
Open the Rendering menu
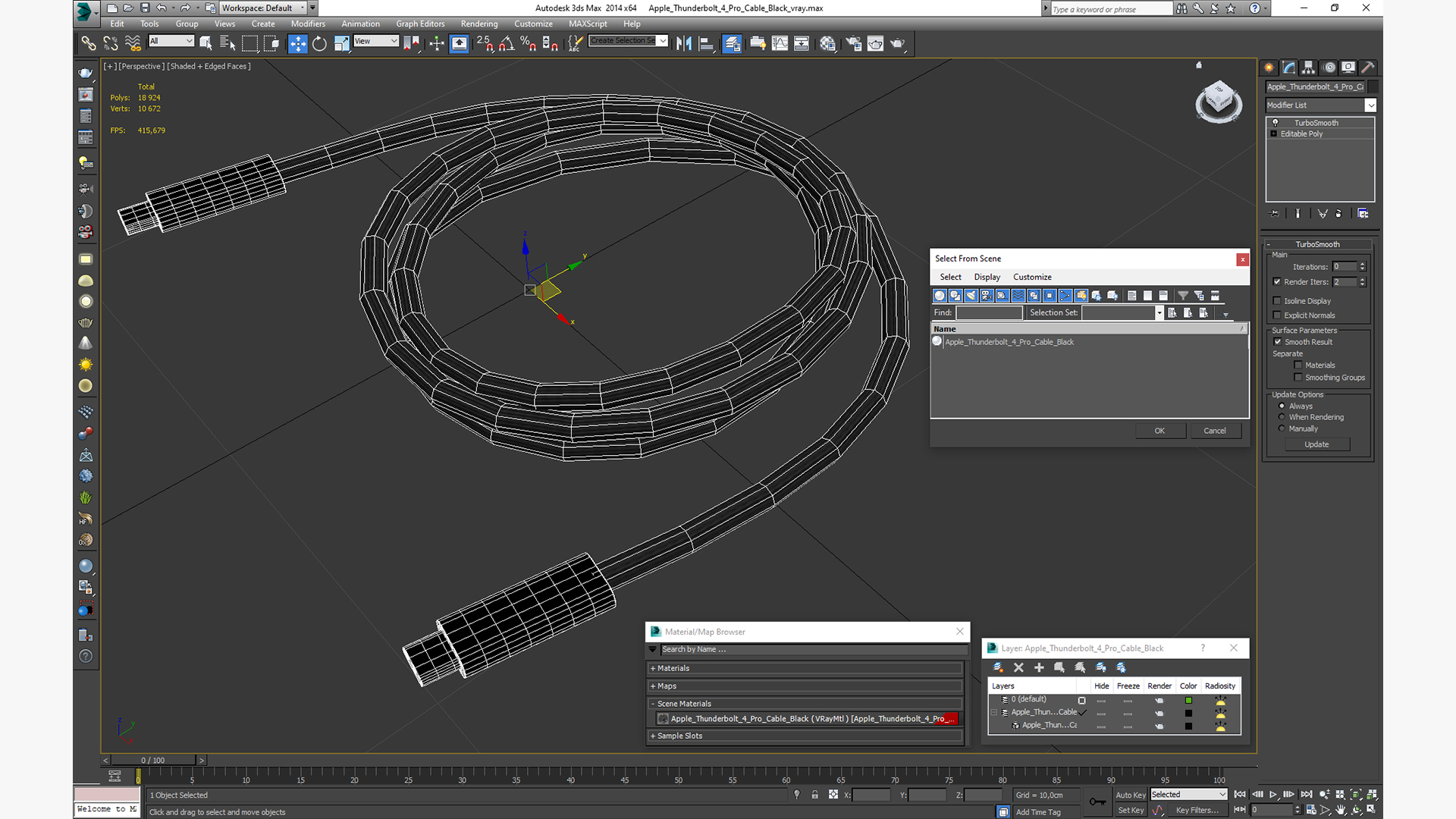[479, 24]
